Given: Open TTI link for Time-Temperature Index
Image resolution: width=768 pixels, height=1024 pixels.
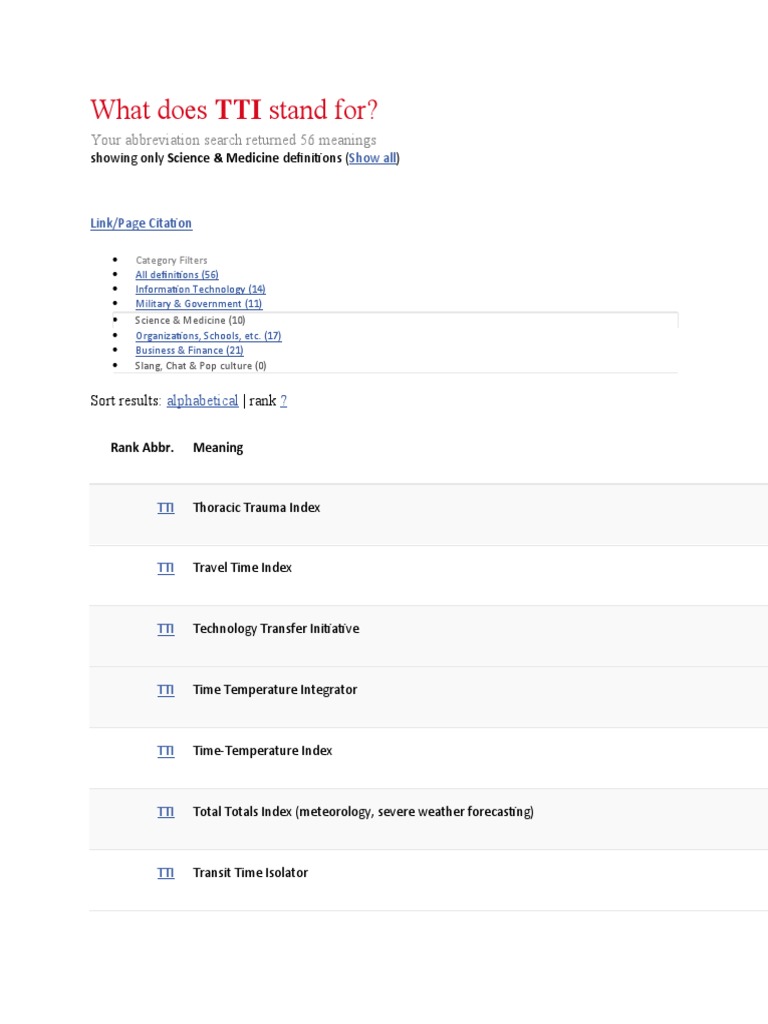Looking at the screenshot, I should click(166, 751).
